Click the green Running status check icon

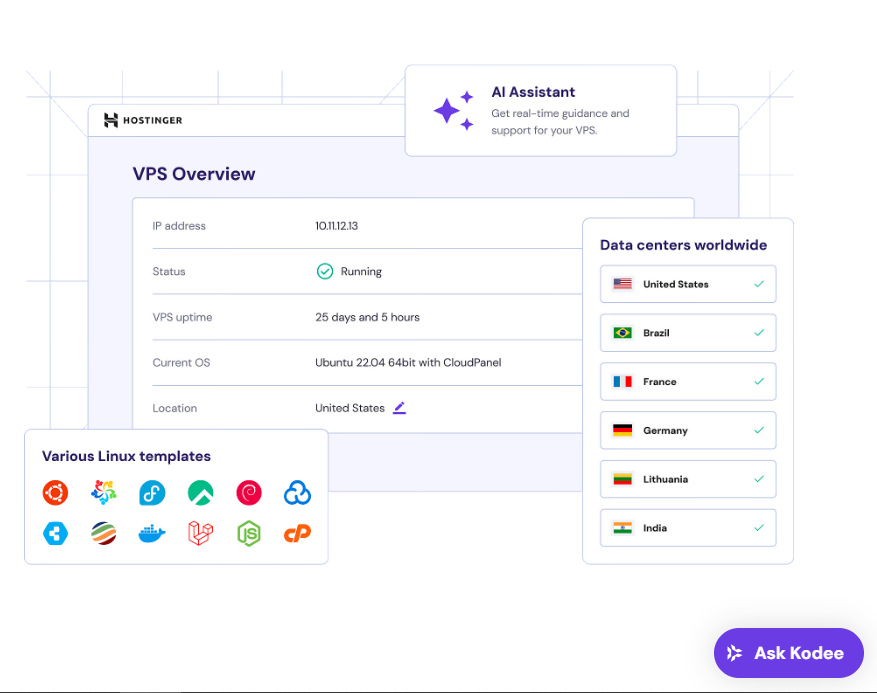(325, 271)
